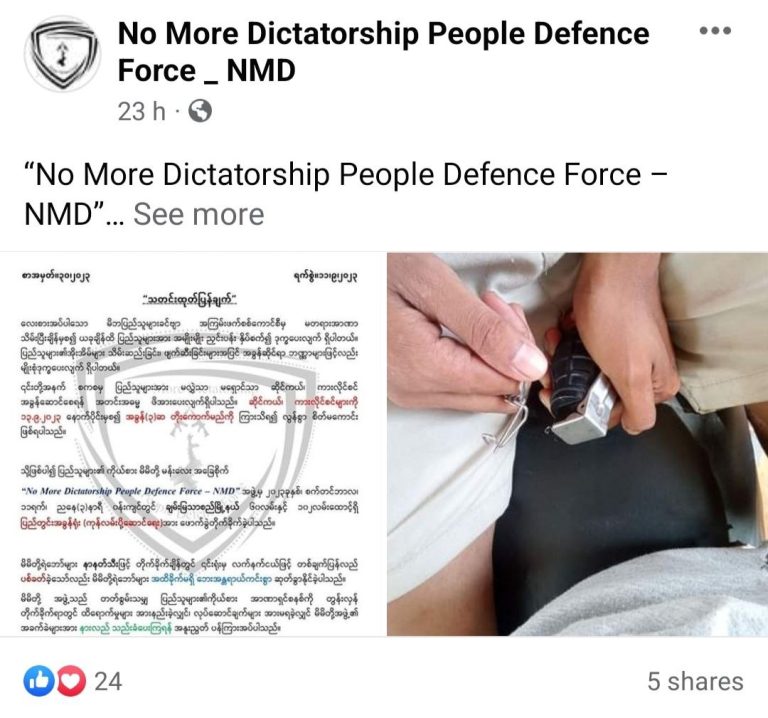768x718 pixels.
Task: Open the Burmese statement document image
Action: pyautogui.click(x=192, y=444)
